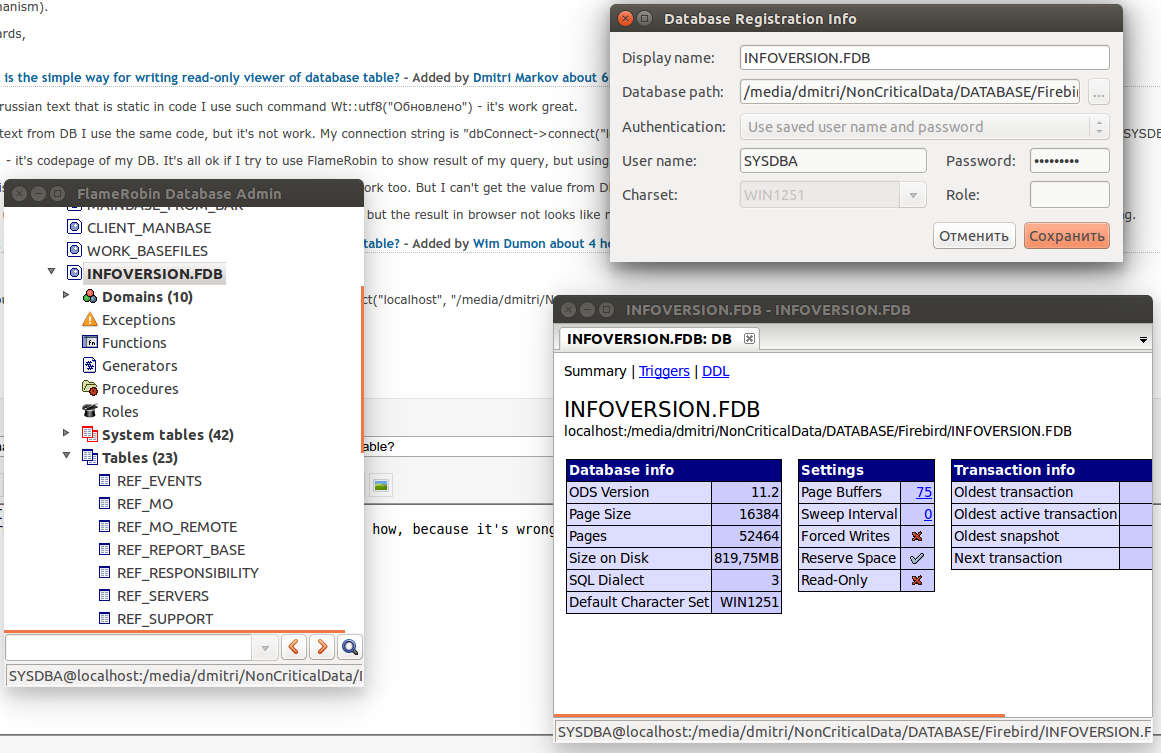Click the Exceptions warning icon
1161x753 pixels.
[90, 319]
